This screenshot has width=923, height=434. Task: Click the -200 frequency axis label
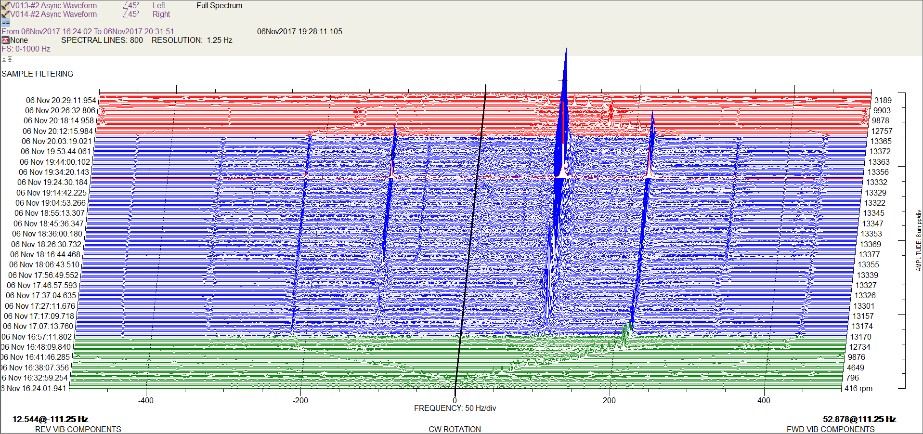(x=300, y=400)
